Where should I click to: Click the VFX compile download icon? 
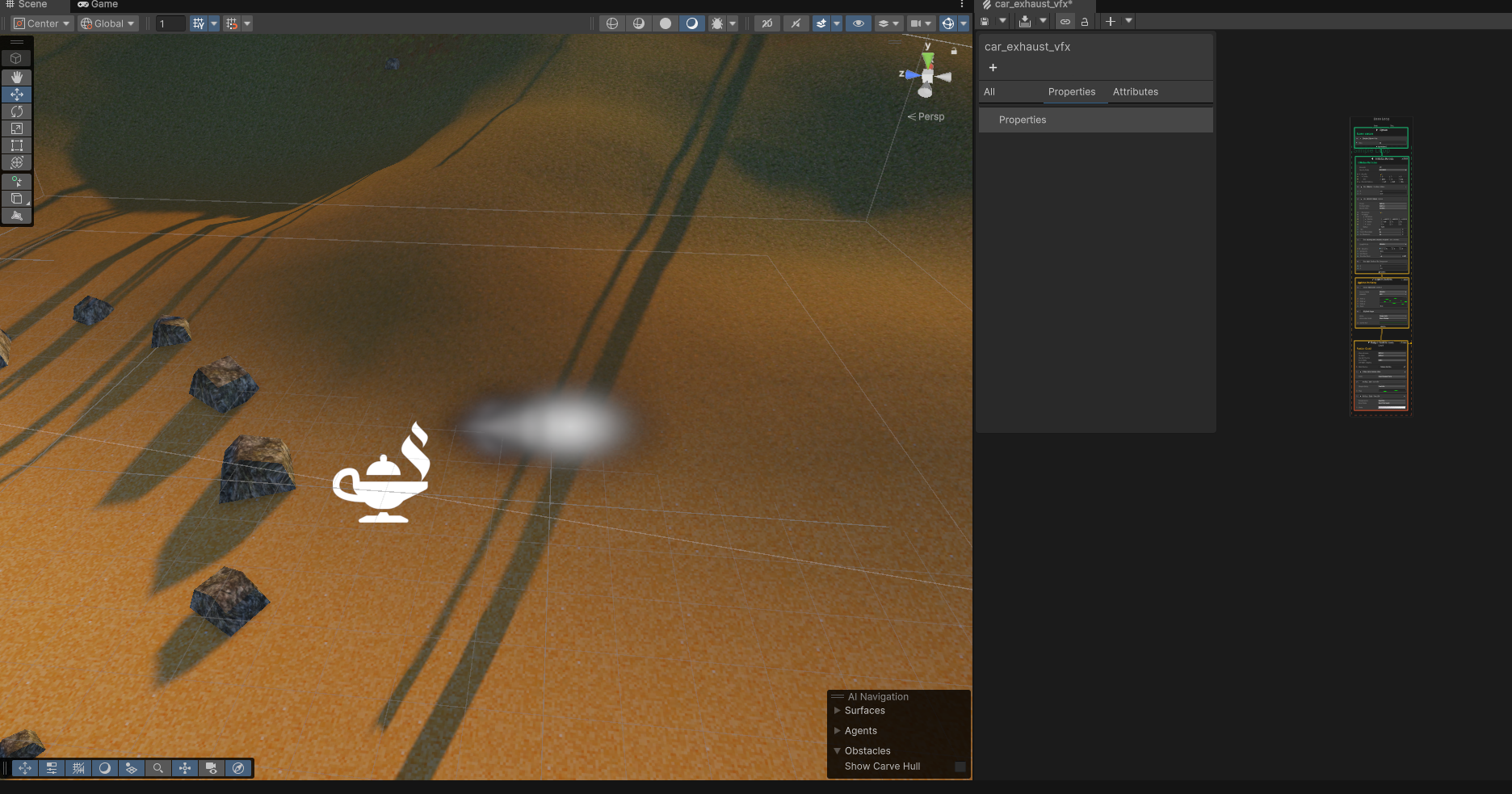pos(1025,21)
